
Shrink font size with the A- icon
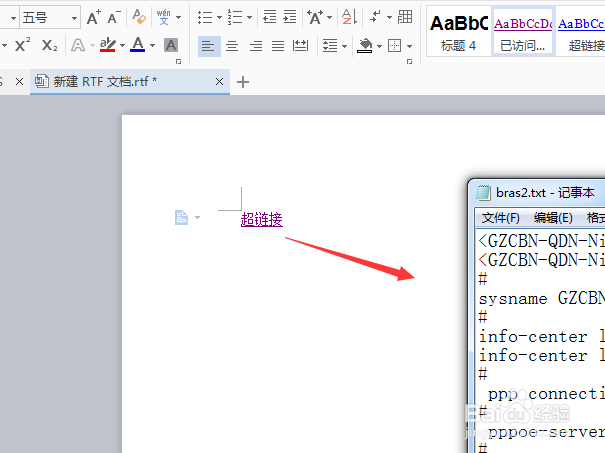pos(114,17)
